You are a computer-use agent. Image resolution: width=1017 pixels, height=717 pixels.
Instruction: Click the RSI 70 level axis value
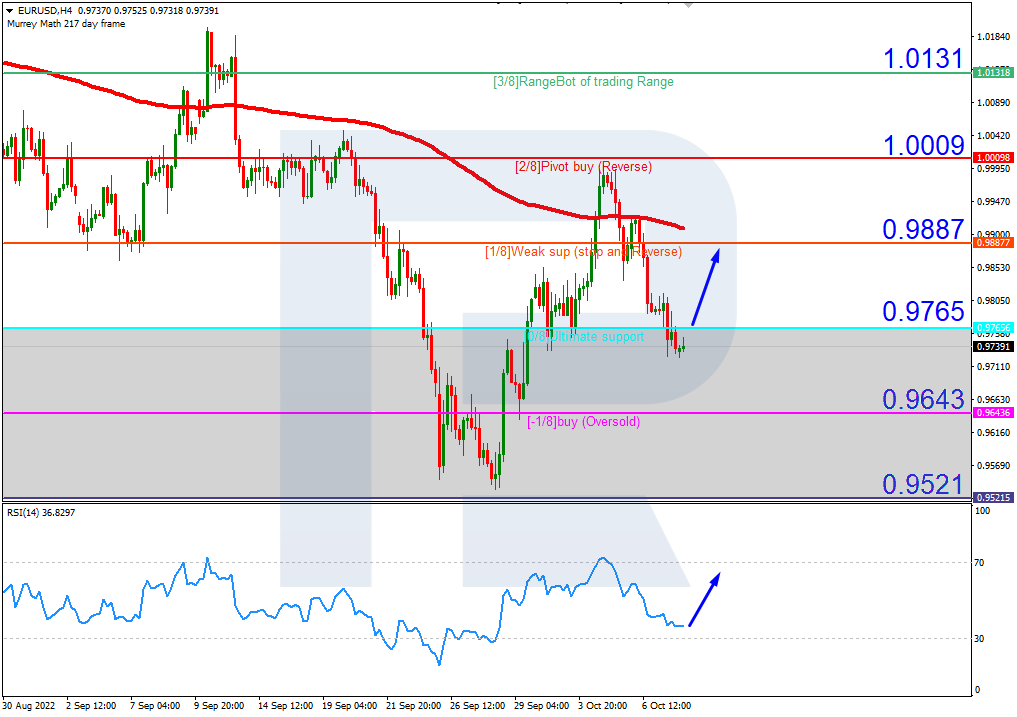[981, 564]
